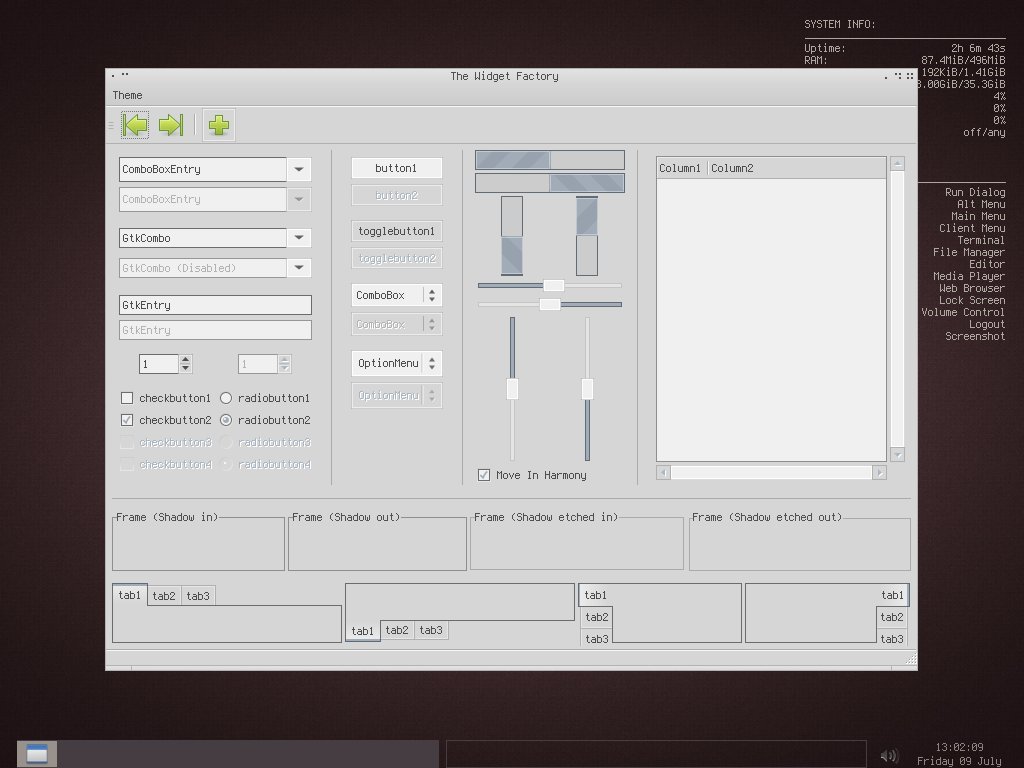Click the green go-to-last arrow icon
The image size is (1024, 768).
tap(171, 125)
